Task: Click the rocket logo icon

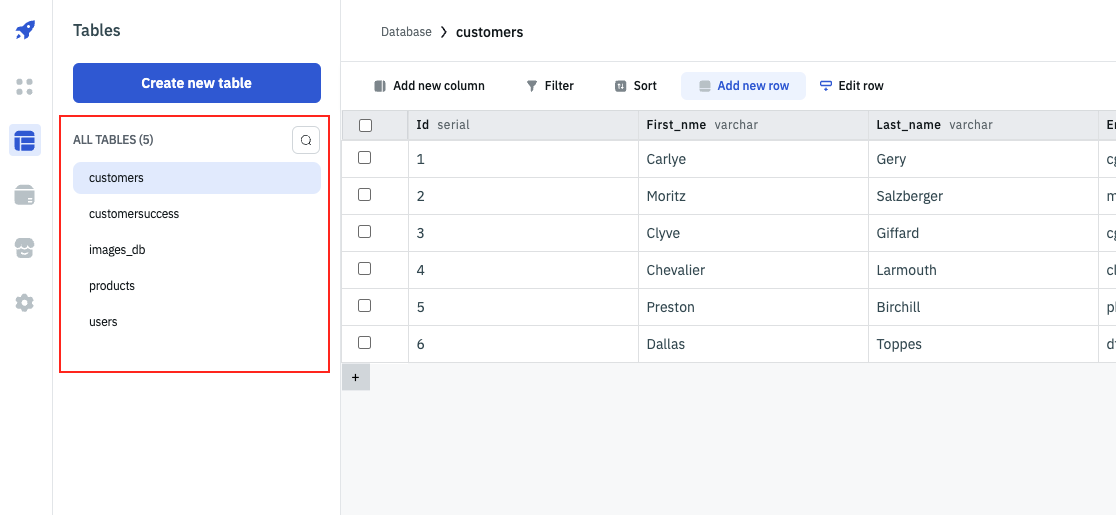Action: (x=25, y=30)
